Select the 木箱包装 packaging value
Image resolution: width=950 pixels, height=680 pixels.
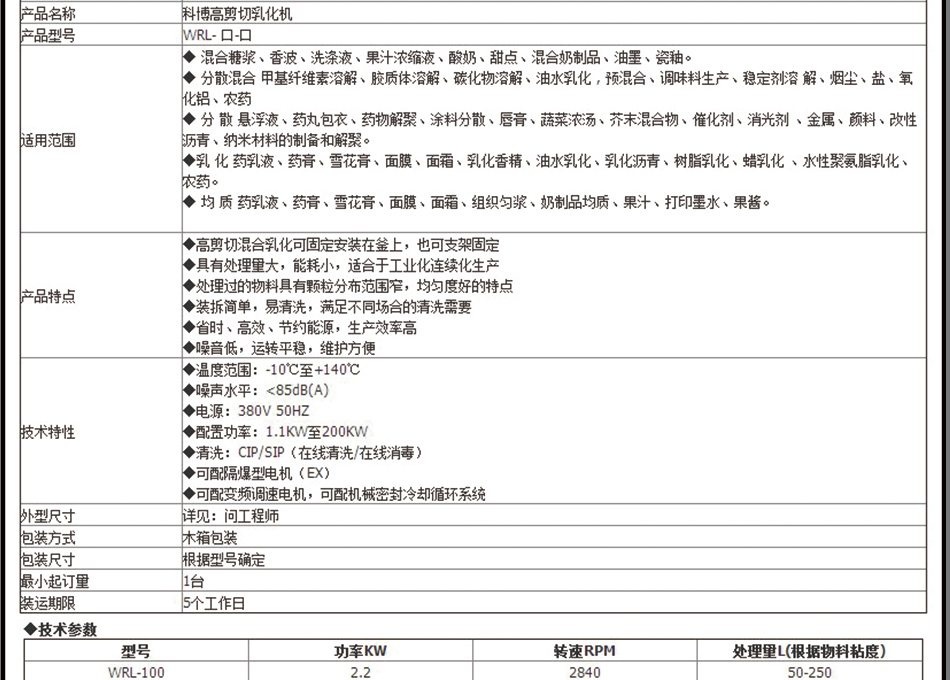(210, 538)
